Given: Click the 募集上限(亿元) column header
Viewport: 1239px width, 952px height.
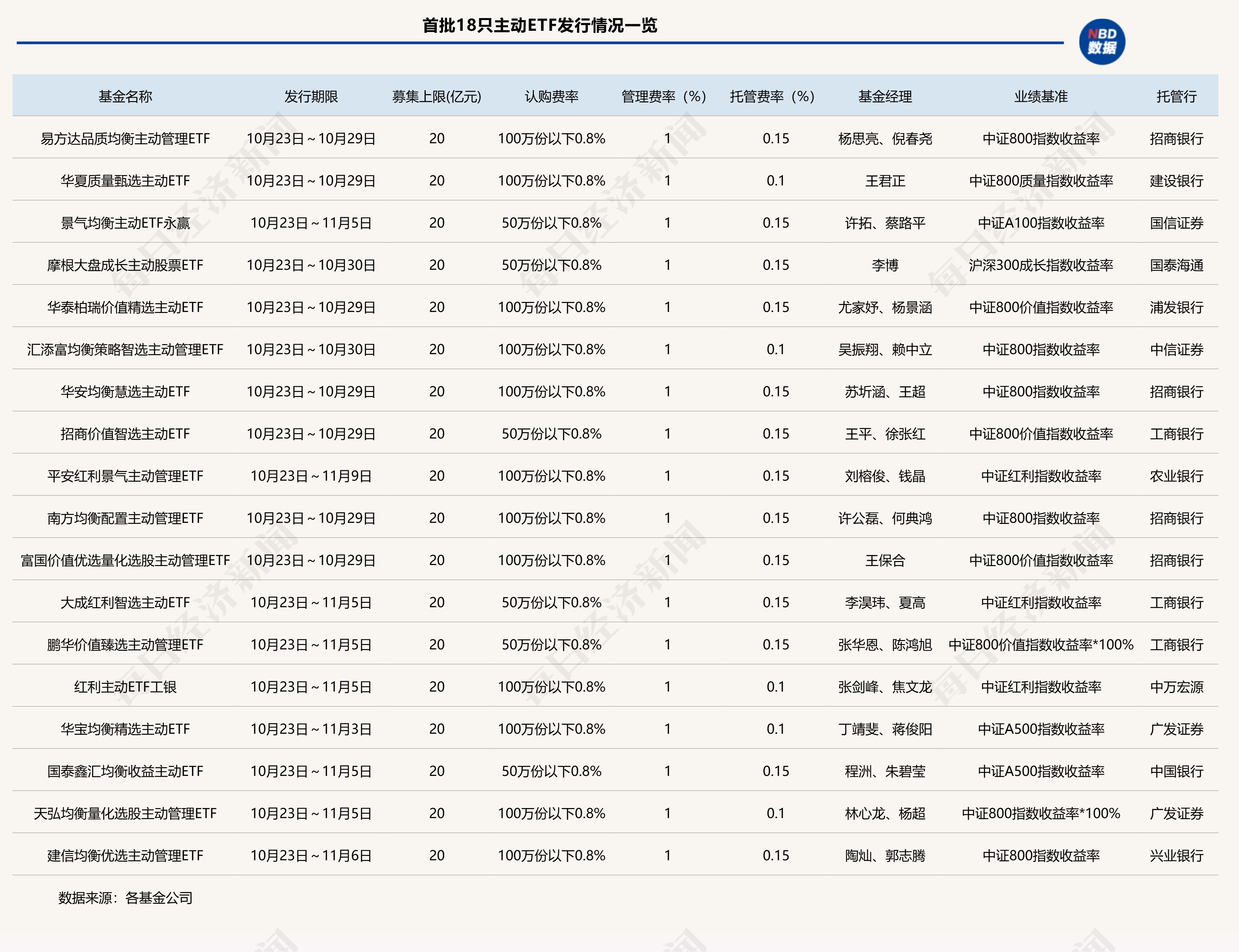Looking at the screenshot, I should coord(436,96).
